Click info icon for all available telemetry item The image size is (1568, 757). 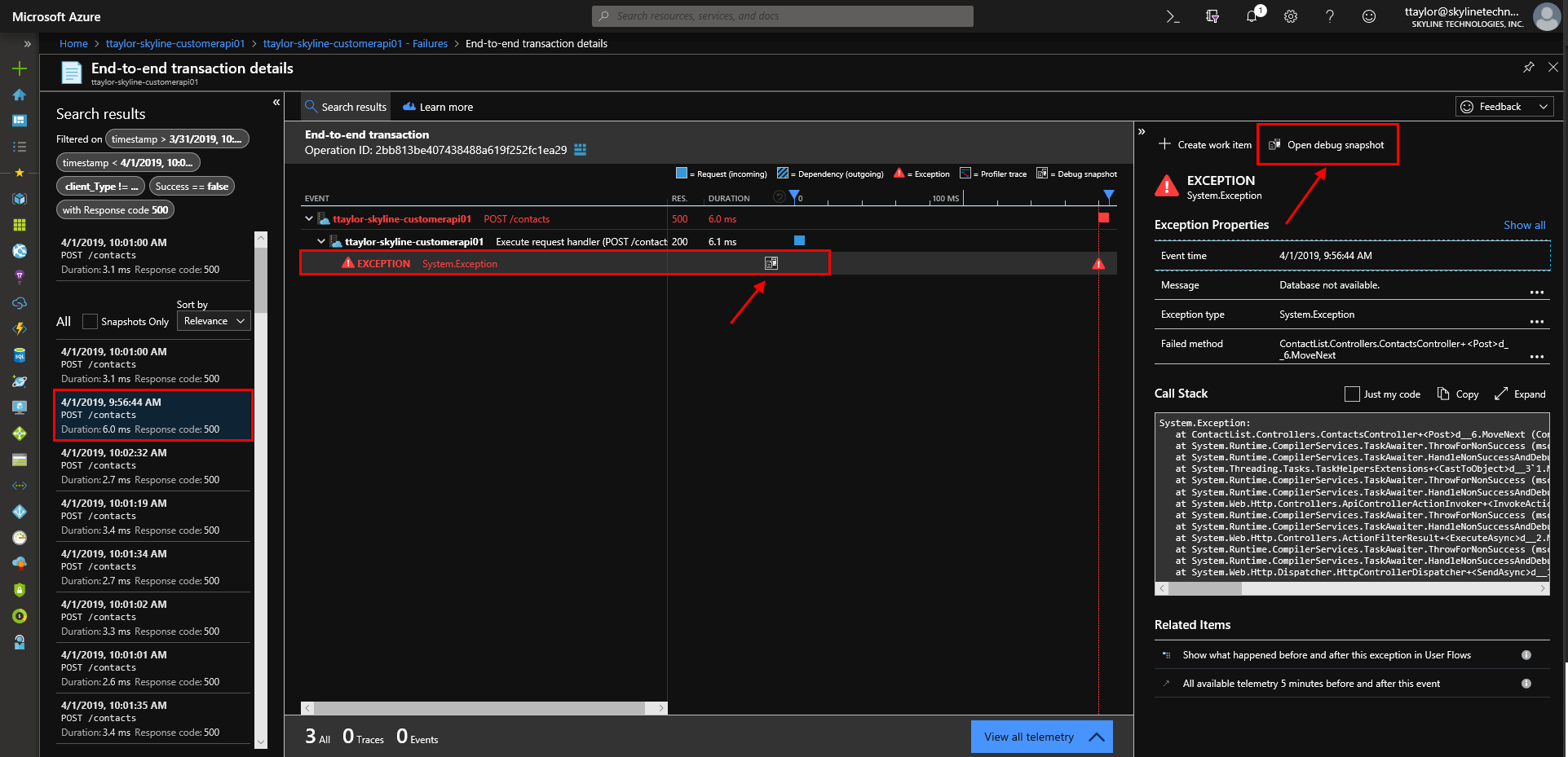point(1526,684)
